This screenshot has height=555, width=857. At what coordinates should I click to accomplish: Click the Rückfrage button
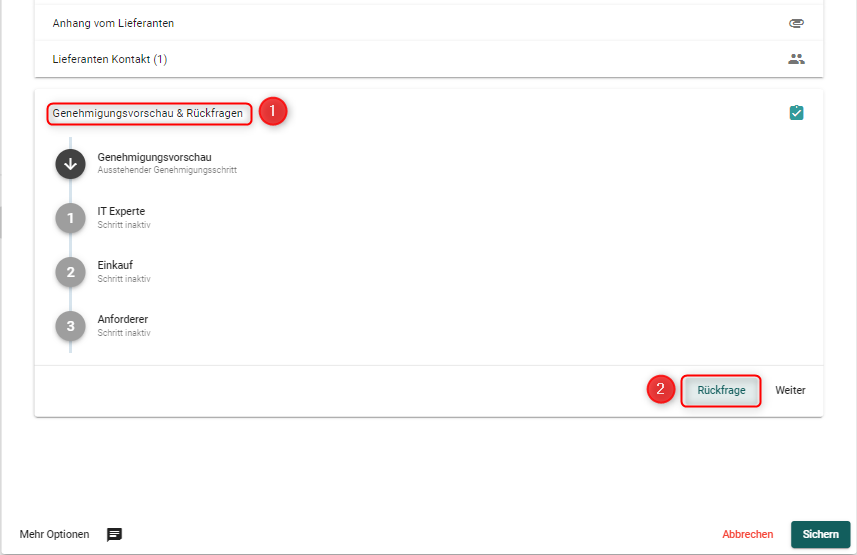(721, 390)
